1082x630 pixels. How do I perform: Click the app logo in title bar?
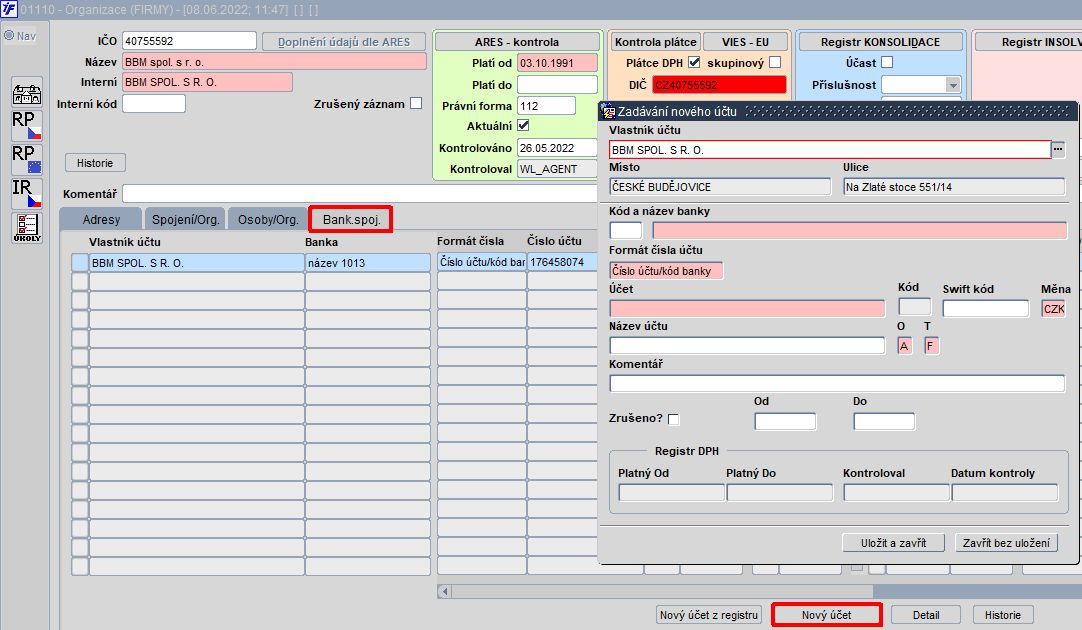(8, 9)
